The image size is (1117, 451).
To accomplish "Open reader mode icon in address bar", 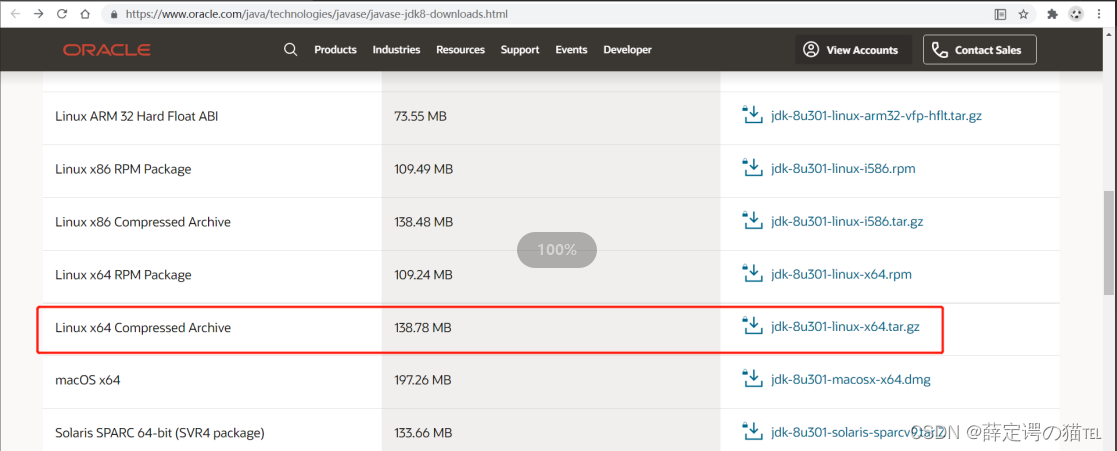I will coord(1001,14).
